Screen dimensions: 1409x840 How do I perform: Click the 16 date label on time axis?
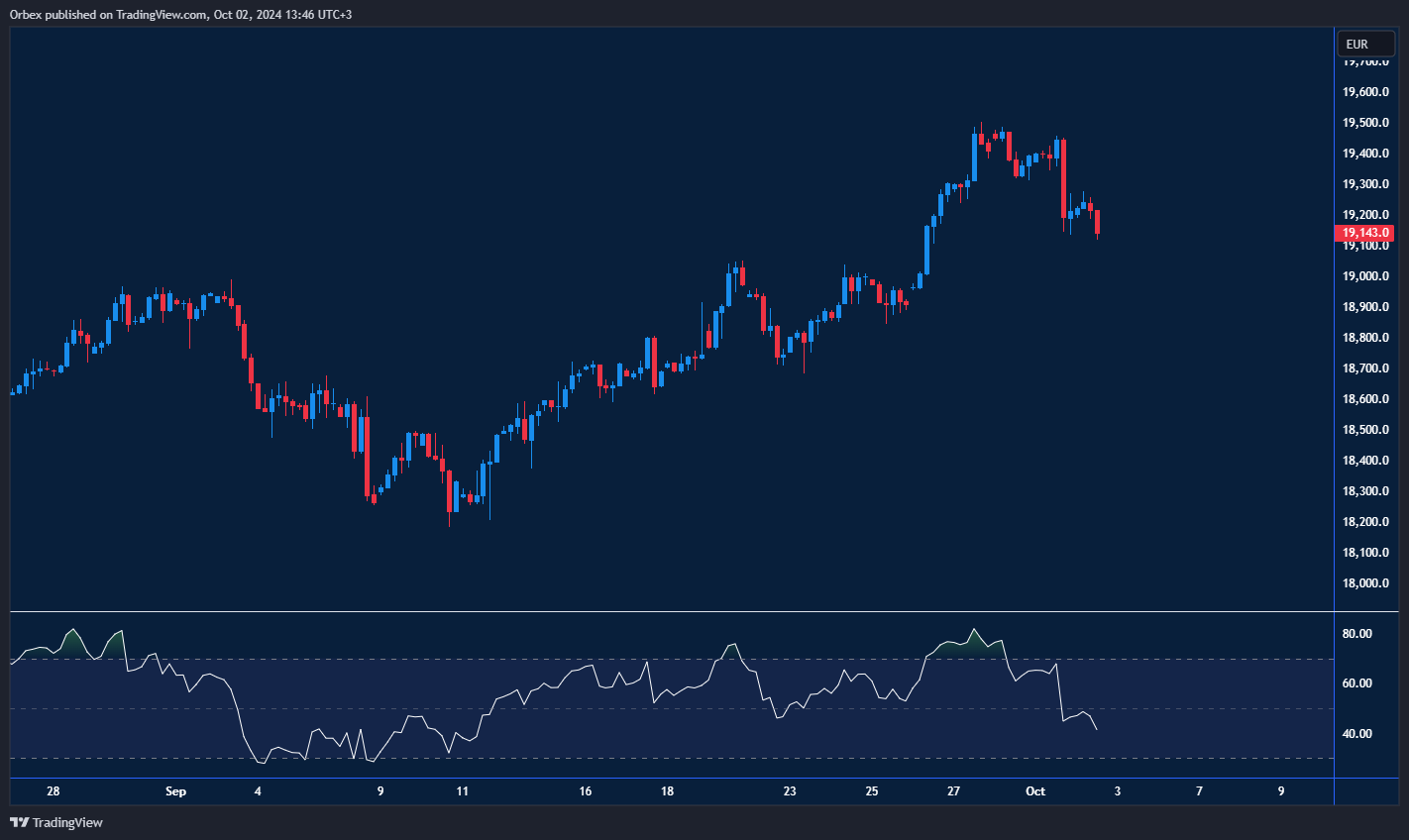click(586, 790)
